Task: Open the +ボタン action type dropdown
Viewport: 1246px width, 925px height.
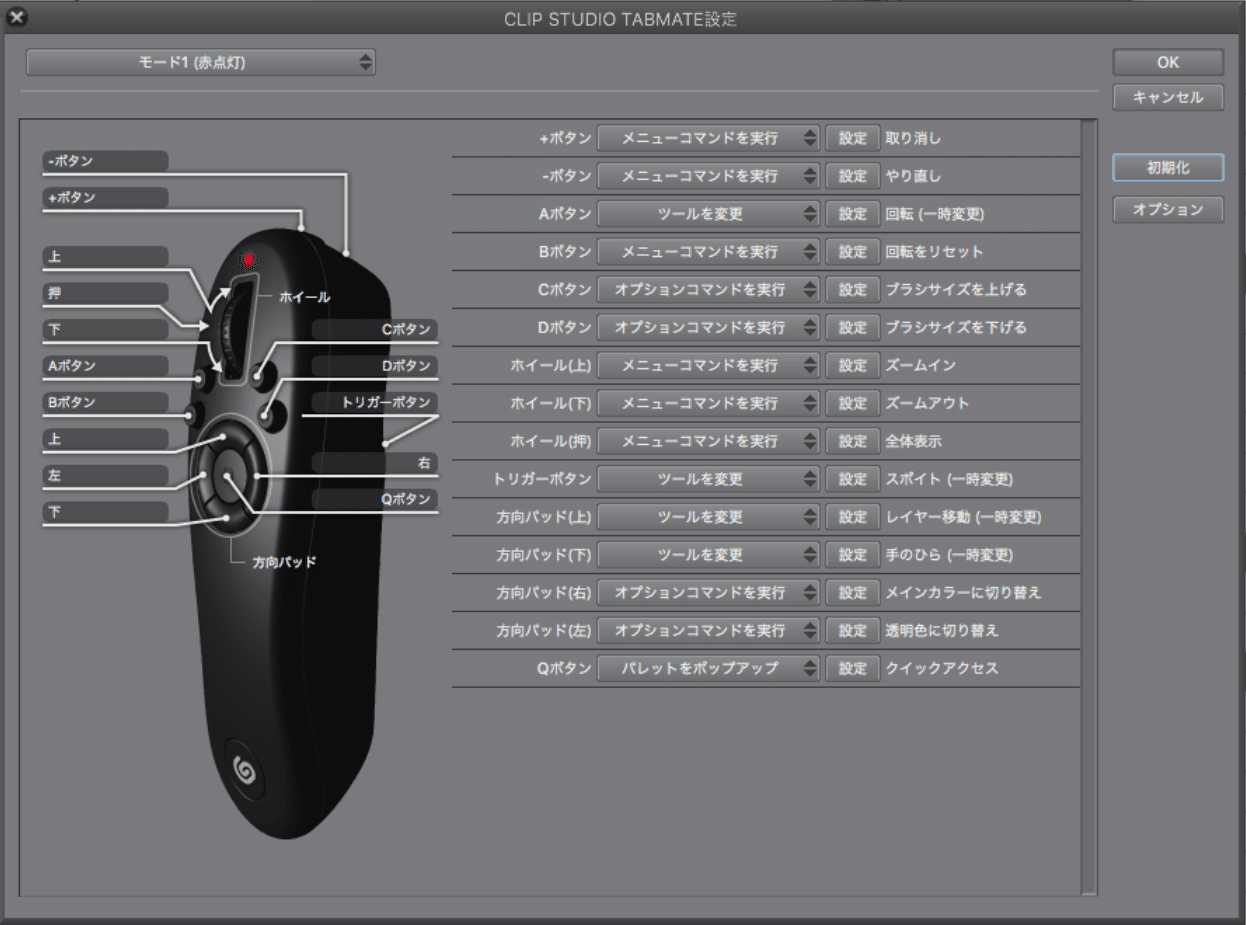Action: [x=708, y=138]
